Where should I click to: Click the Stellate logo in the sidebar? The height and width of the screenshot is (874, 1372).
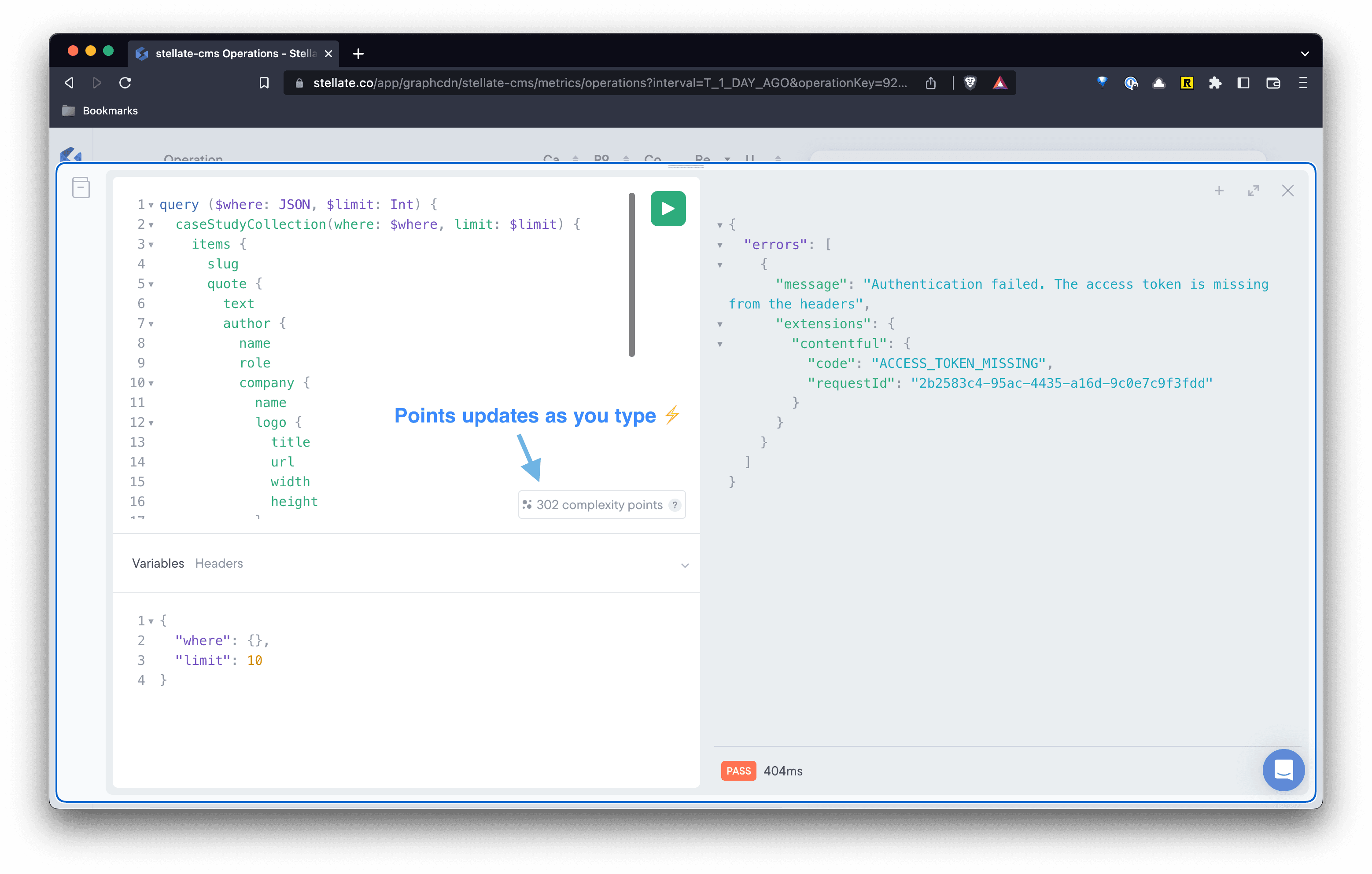pos(70,155)
